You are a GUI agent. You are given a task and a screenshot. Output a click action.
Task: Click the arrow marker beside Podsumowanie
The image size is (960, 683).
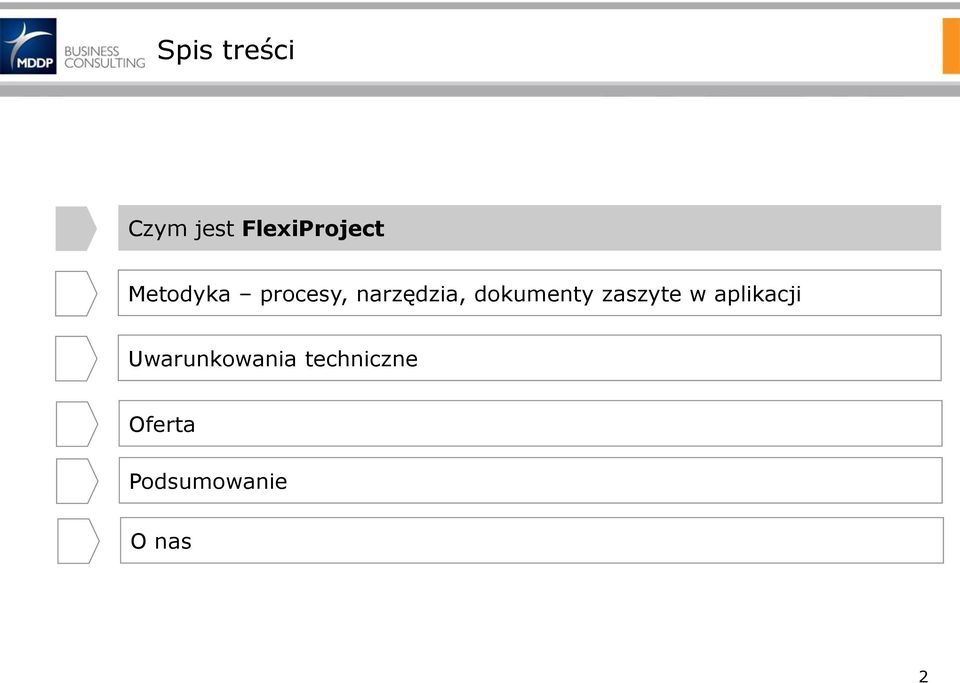[77, 481]
